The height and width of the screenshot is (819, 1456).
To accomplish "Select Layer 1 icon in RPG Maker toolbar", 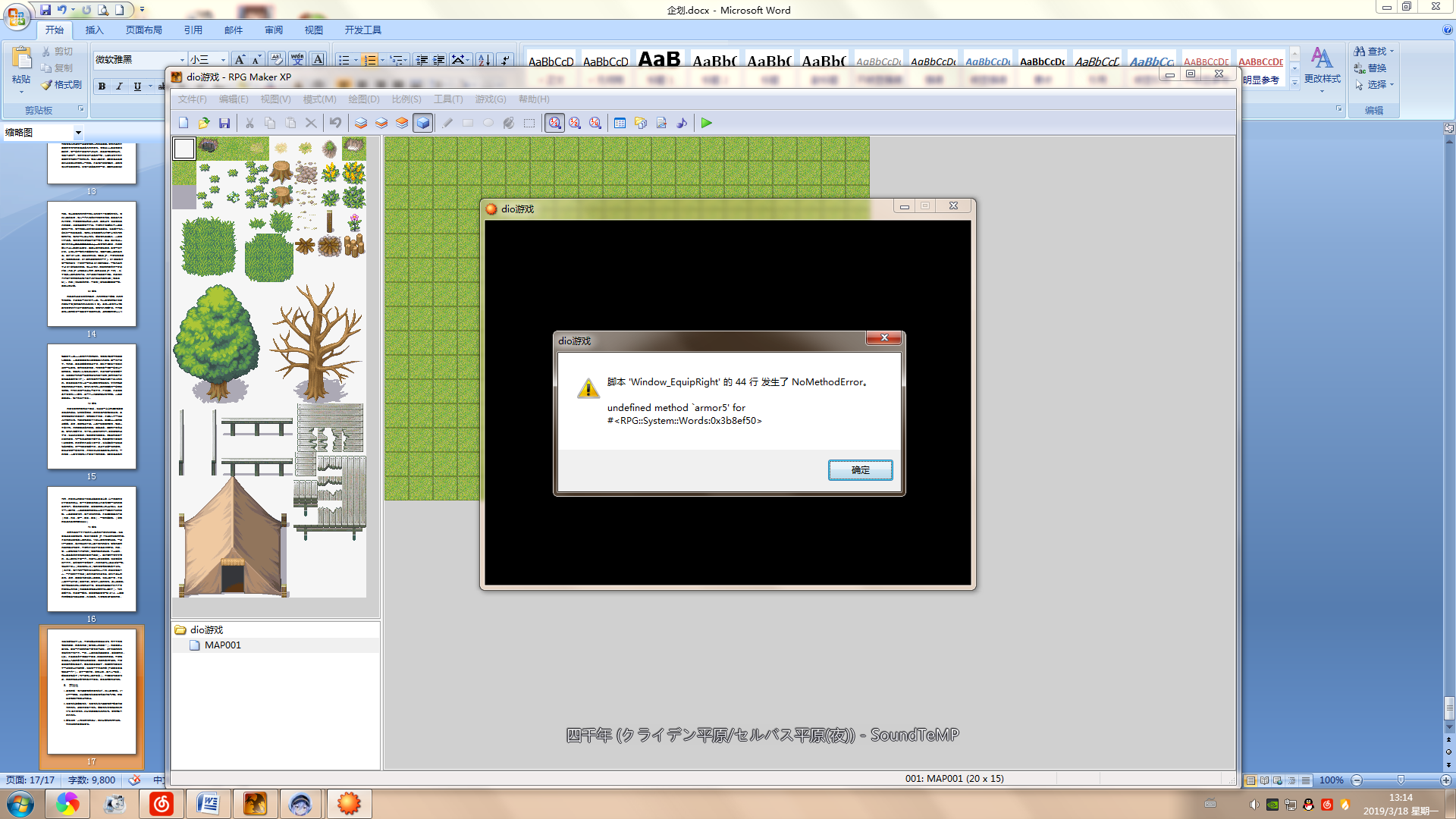I will [x=361, y=123].
